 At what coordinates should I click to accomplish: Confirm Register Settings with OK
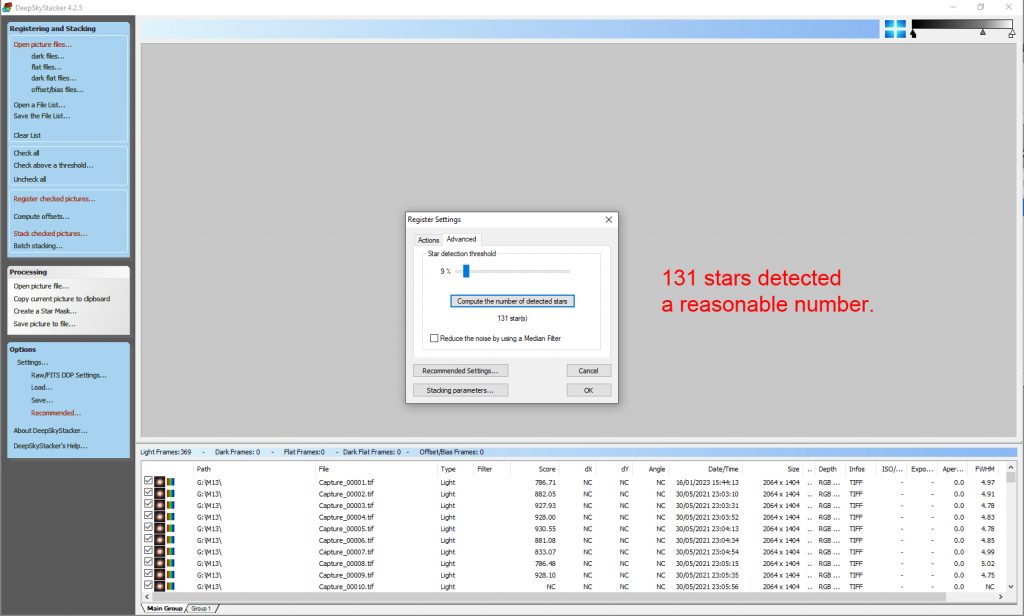(x=588, y=390)
